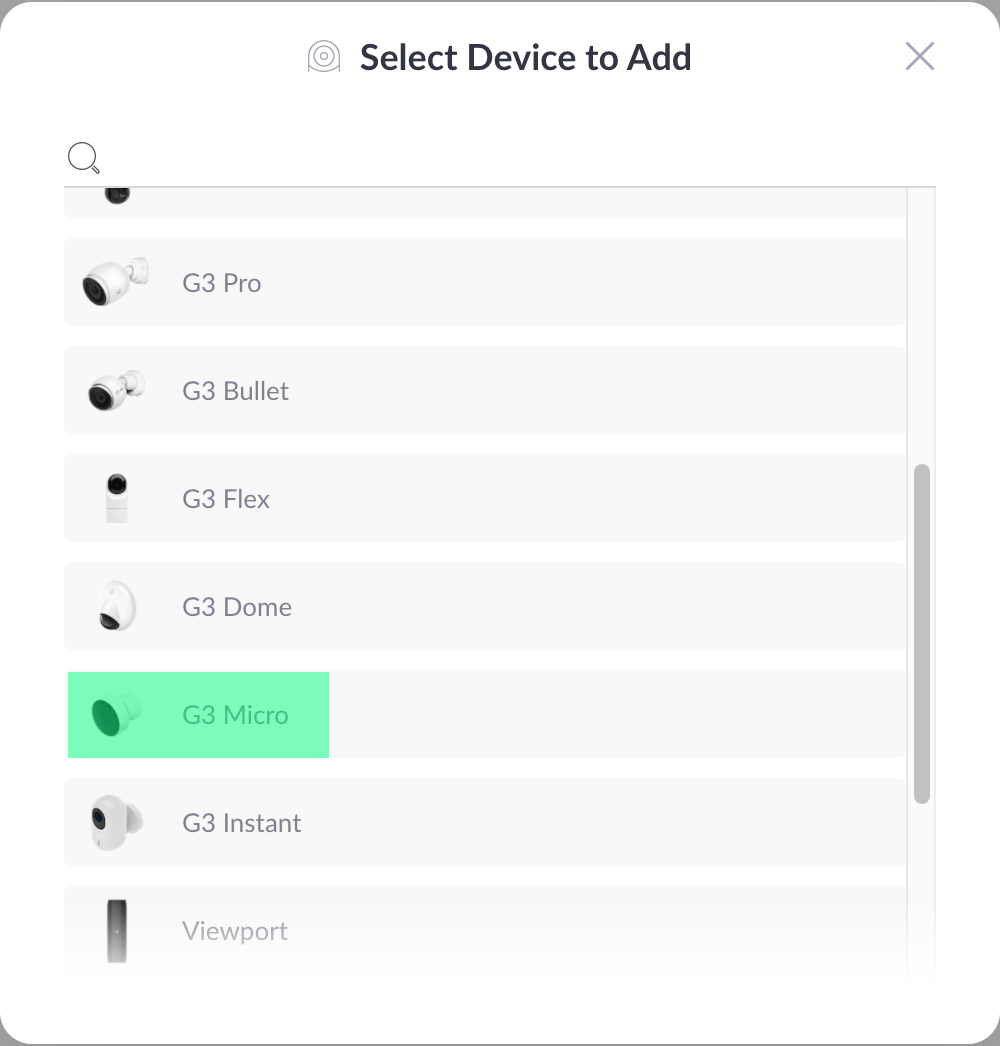Select the highlighted G3 Micro entry

pos(197,714)
